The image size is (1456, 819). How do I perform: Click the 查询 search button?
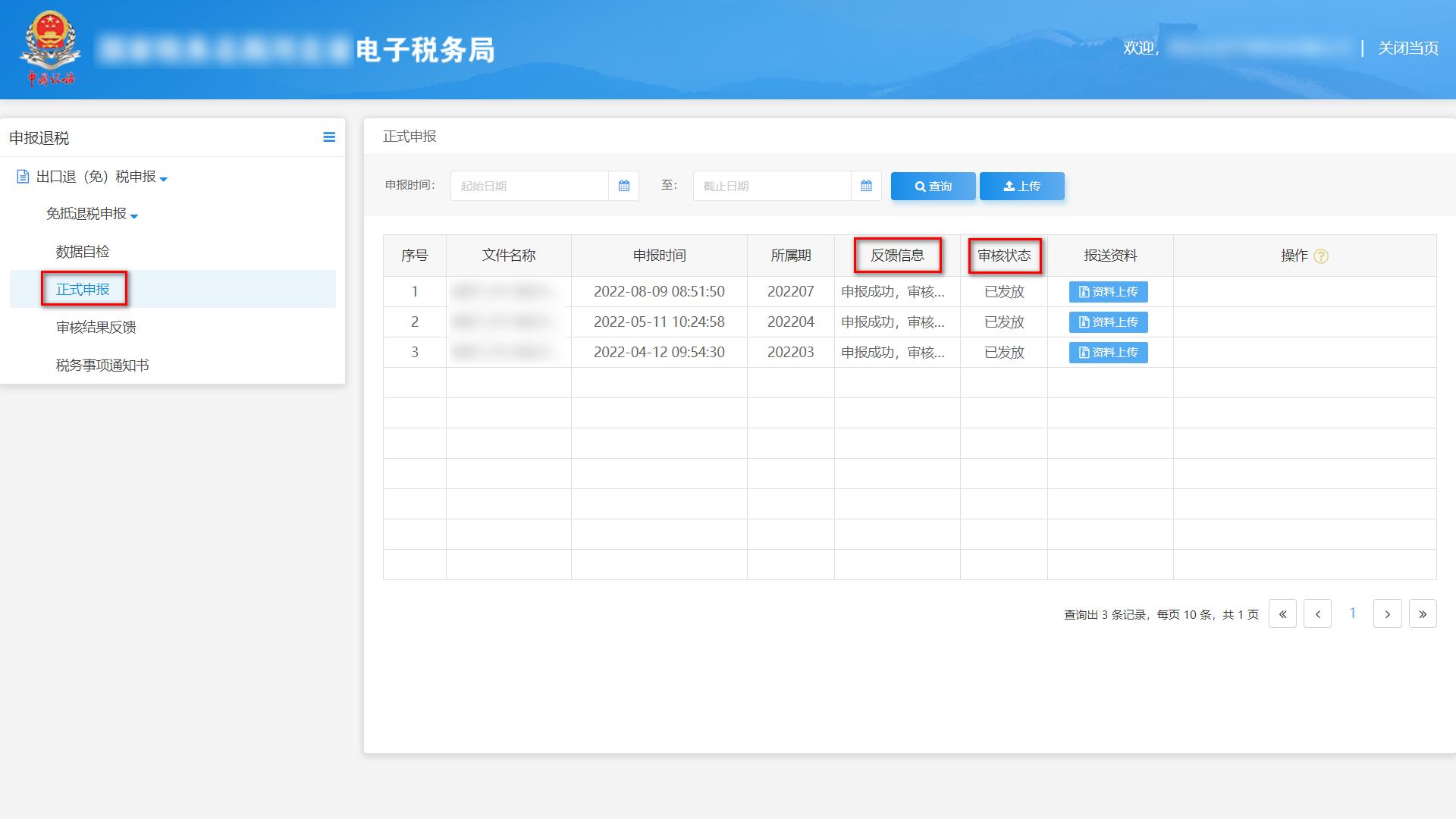point(933,186)
